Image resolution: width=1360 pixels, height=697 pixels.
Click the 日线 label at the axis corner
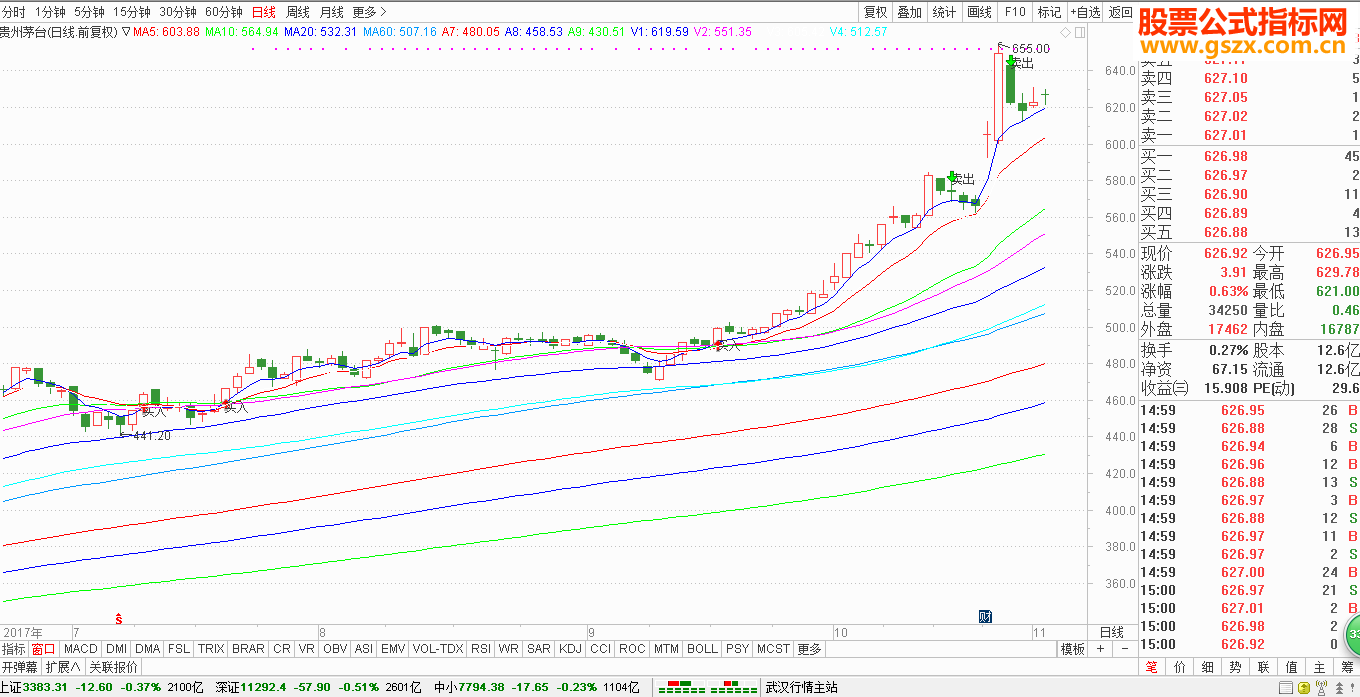(1112, 632)
